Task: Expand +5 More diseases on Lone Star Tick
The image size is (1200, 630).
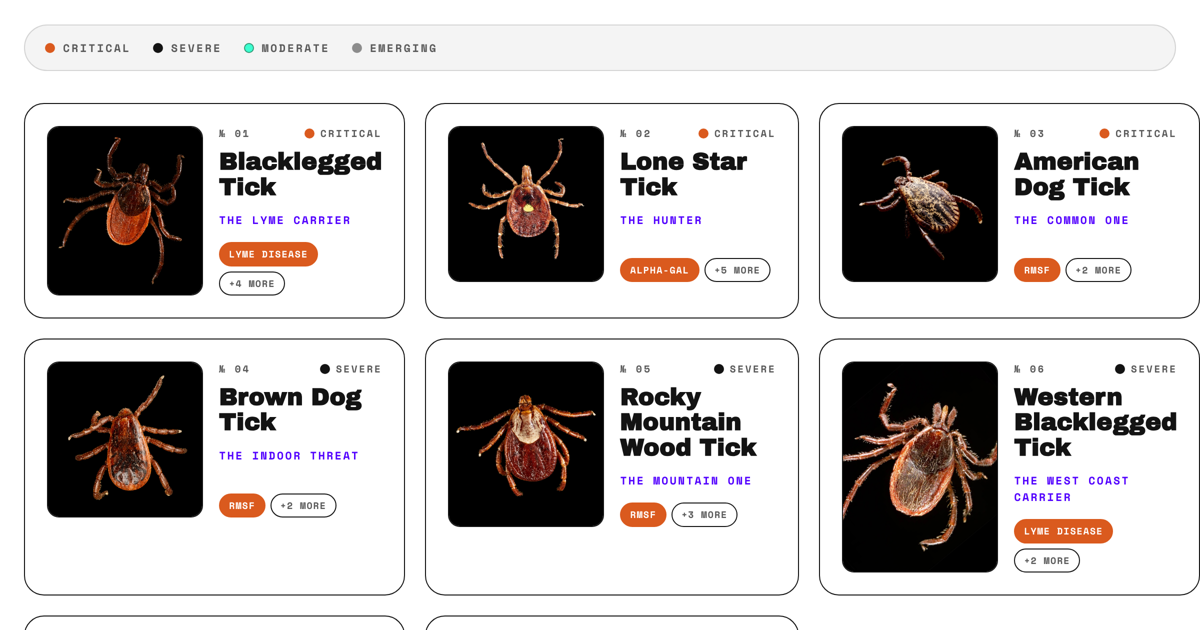Action: point(737,270)
